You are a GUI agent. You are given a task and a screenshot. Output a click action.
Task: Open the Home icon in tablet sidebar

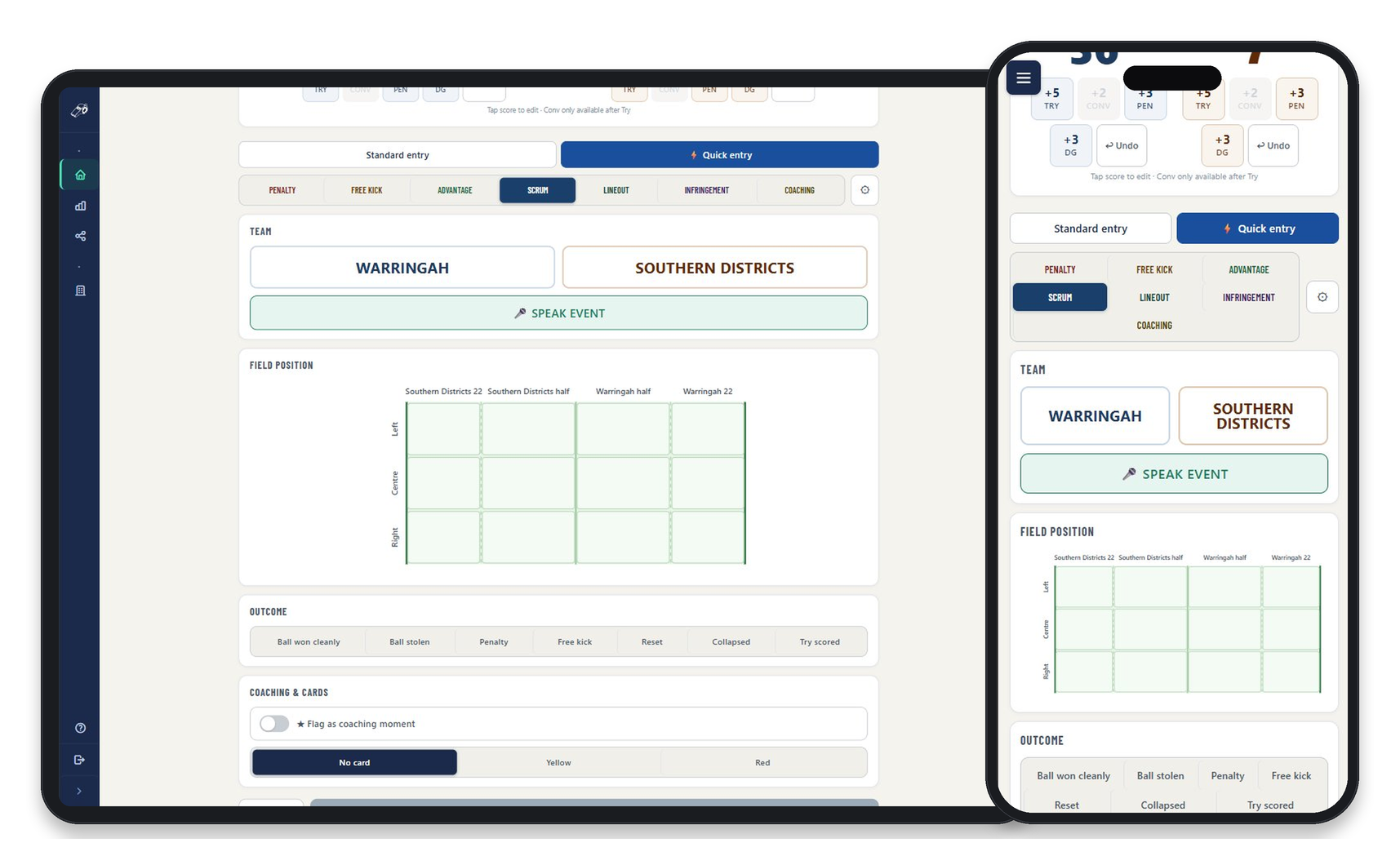click(x=80, y=175)
